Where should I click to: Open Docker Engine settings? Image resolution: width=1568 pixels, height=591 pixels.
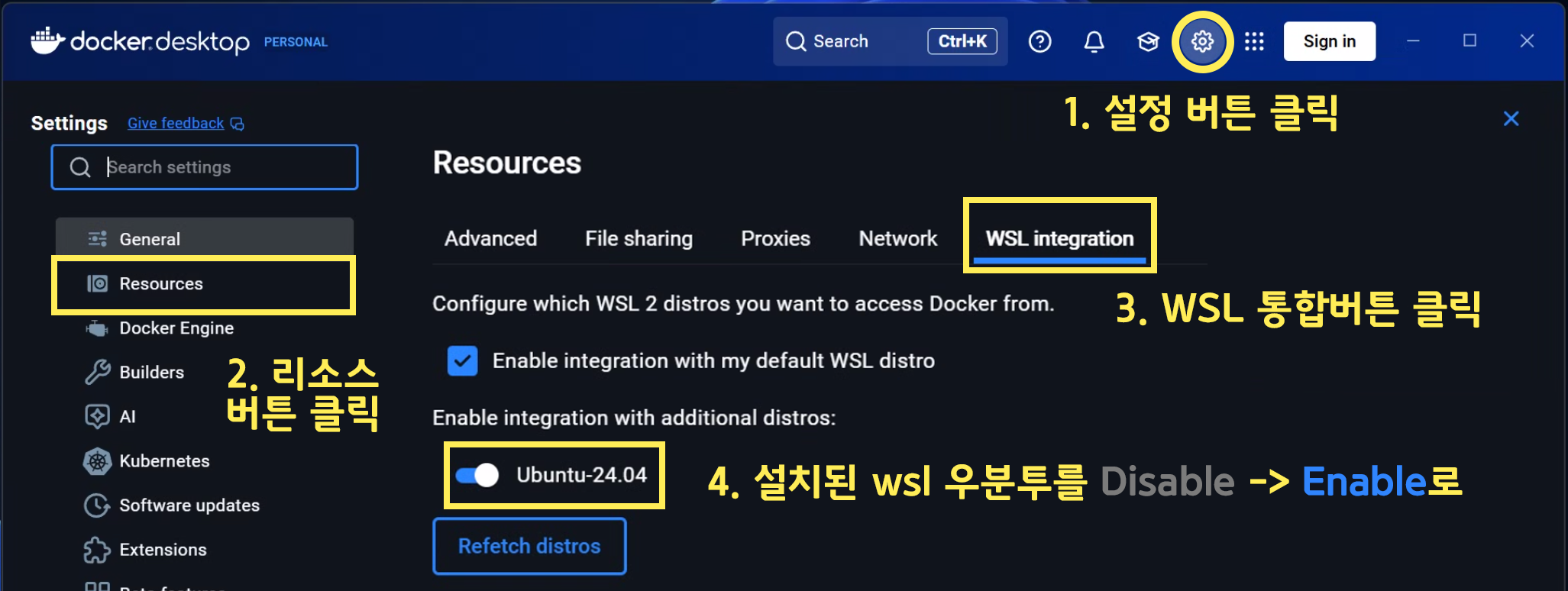pyautogui.click(x=204, y=328)
